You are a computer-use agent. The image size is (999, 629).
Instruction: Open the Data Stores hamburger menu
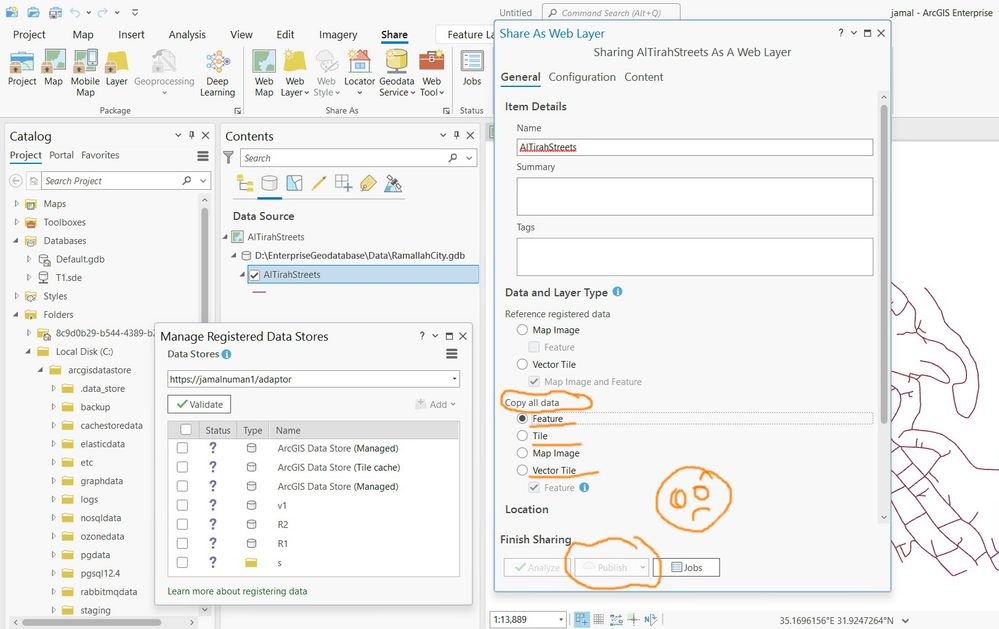pyautogui.click(x=452, y=354)
